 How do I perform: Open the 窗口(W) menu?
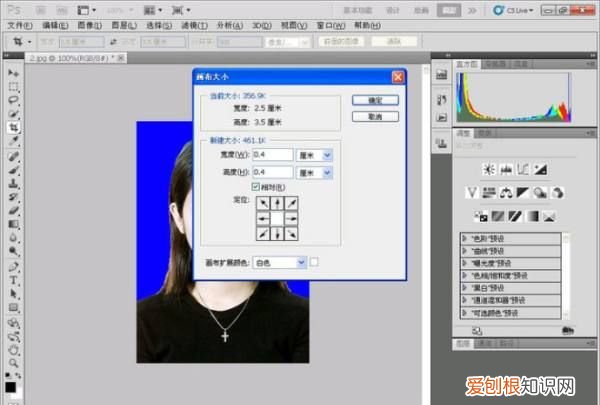click(331, 25)
